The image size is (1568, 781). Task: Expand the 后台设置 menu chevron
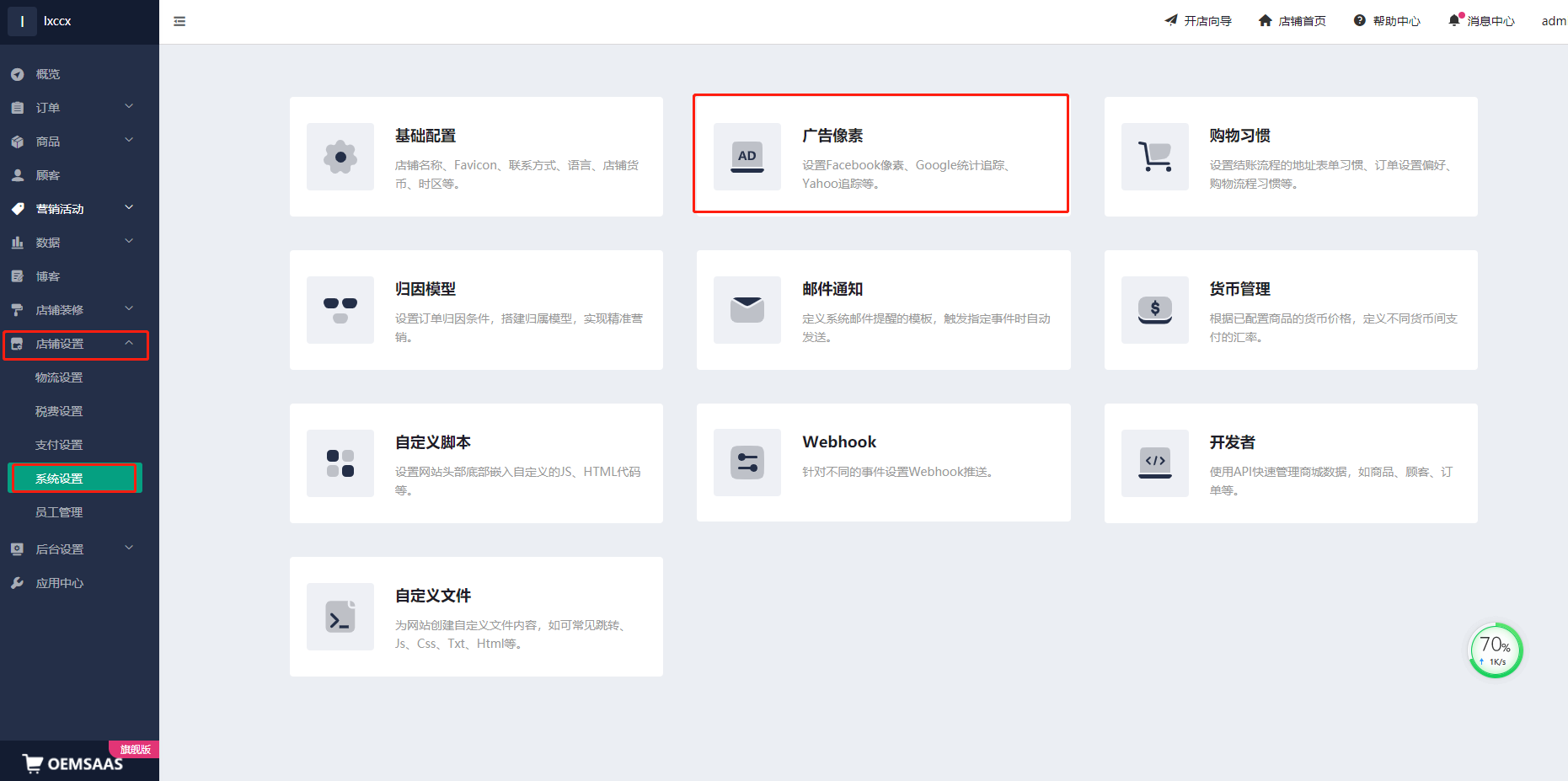129,548
